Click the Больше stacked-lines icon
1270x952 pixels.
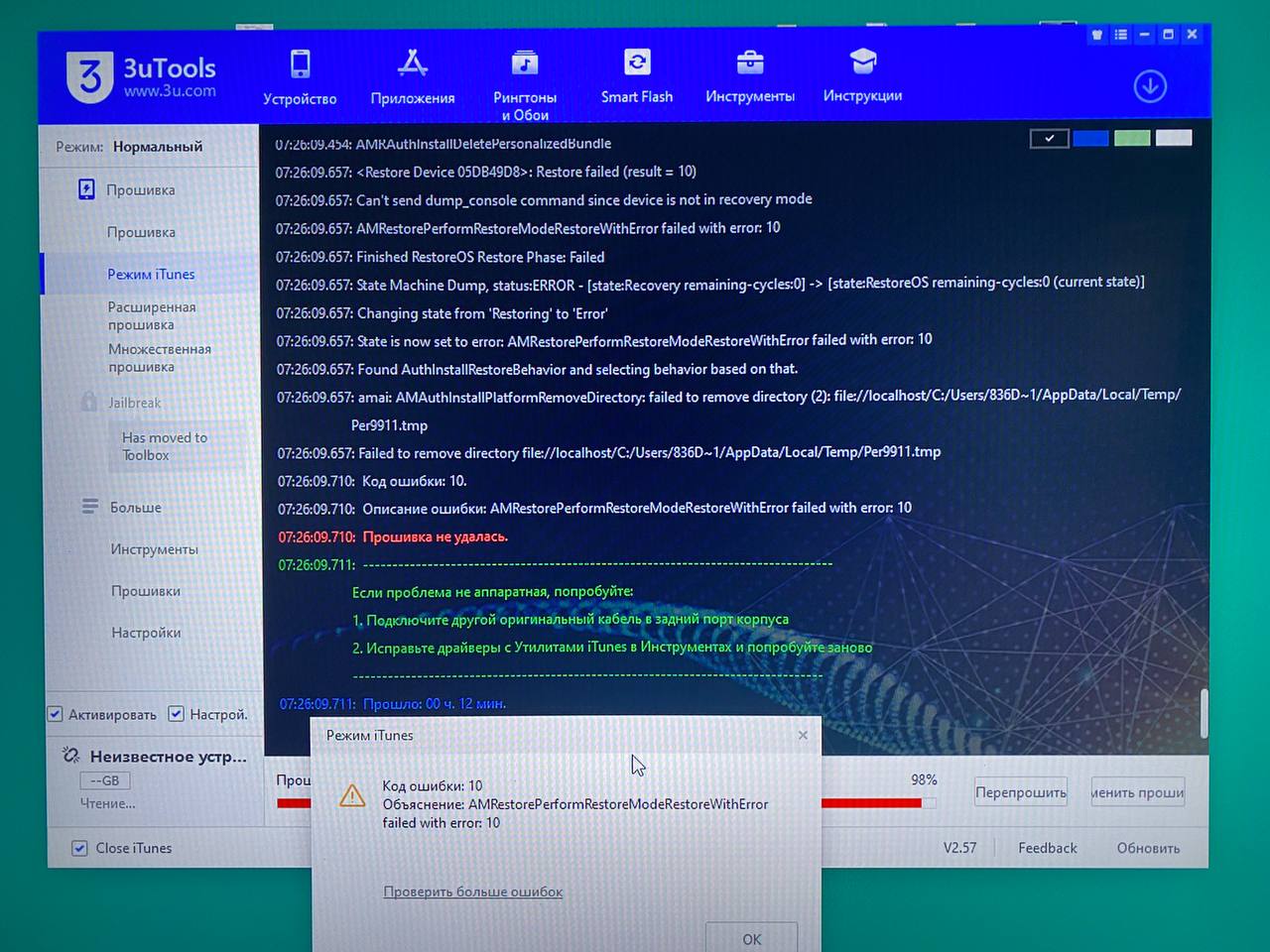(90, 507)
